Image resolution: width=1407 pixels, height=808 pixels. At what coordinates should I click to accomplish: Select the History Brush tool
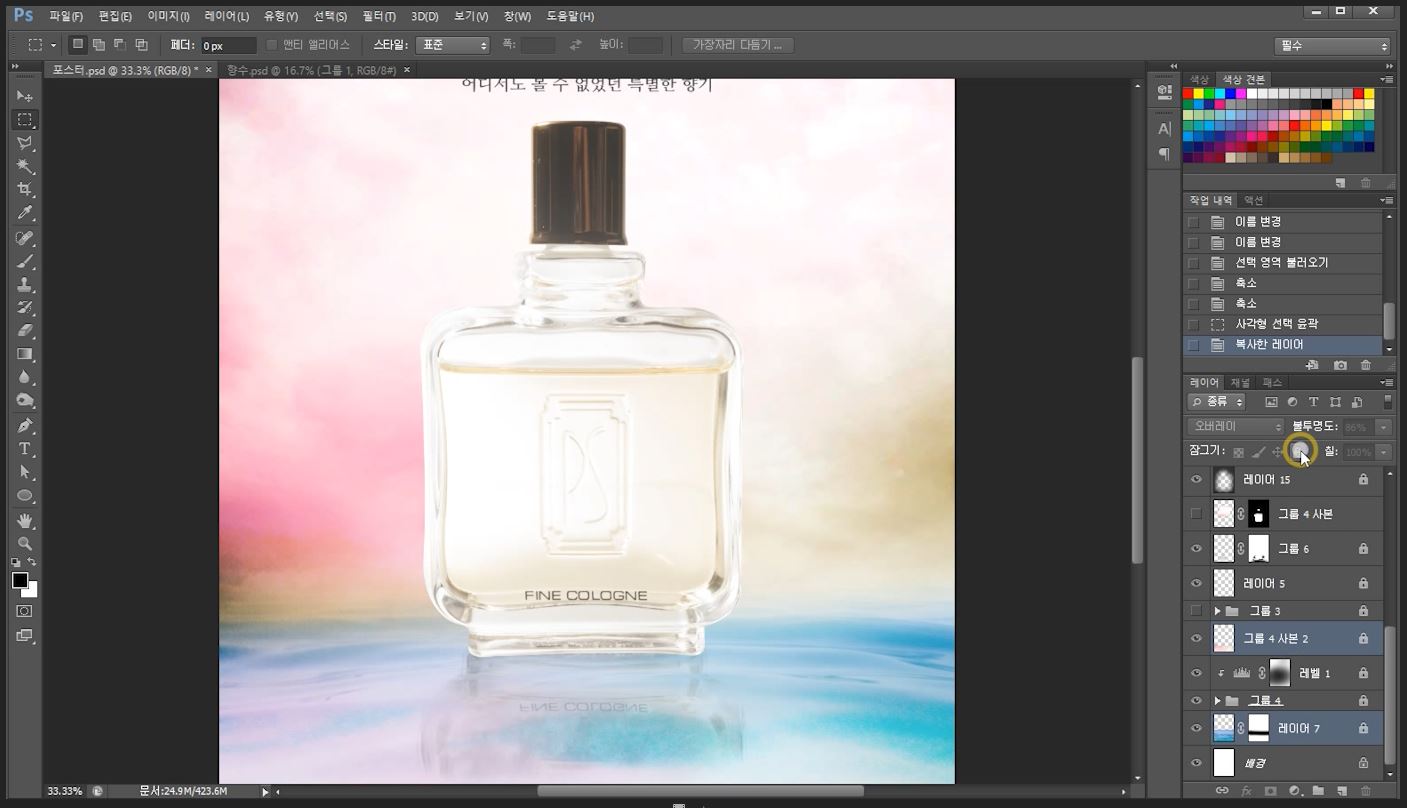tap(25, 308)
